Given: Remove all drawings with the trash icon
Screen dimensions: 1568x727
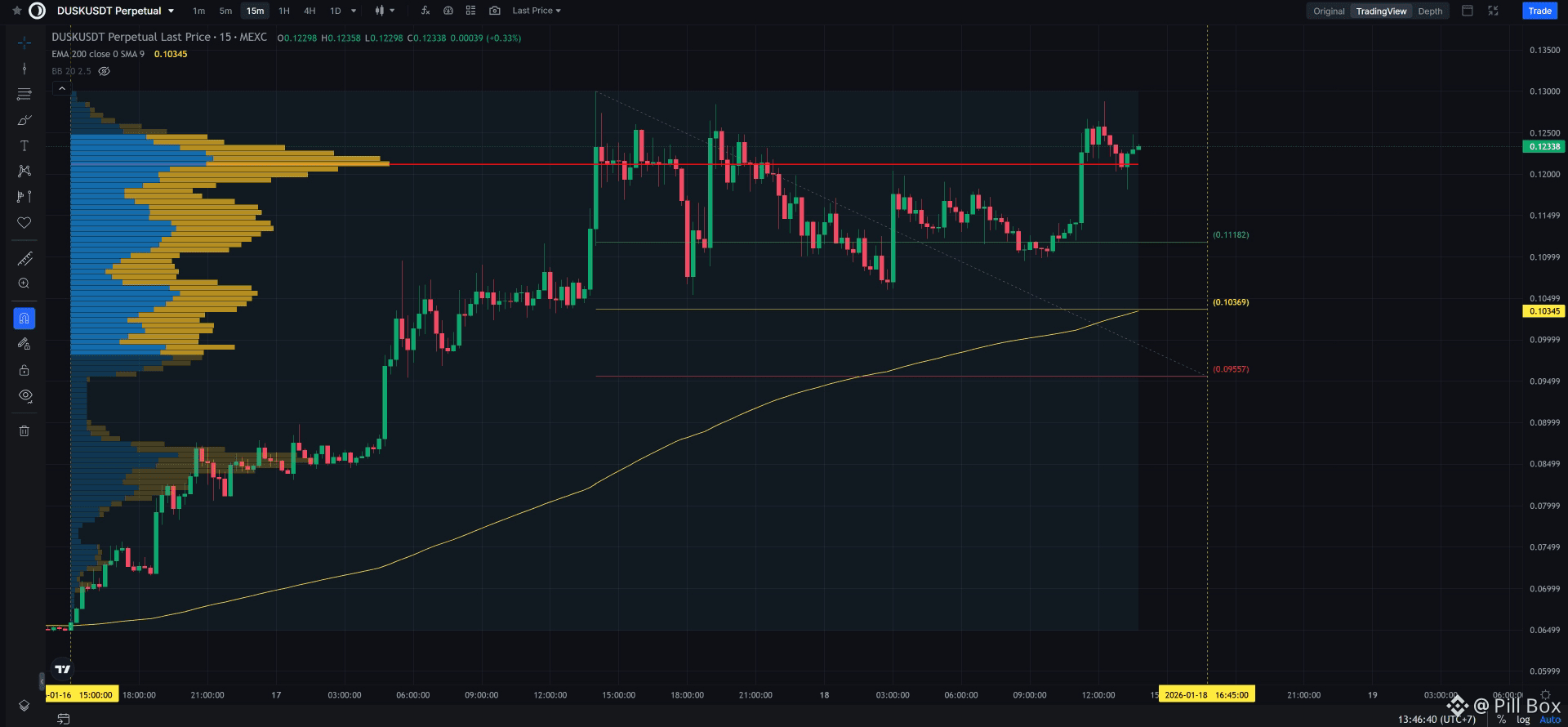Looking at the screenshot, I should point(24,430).
